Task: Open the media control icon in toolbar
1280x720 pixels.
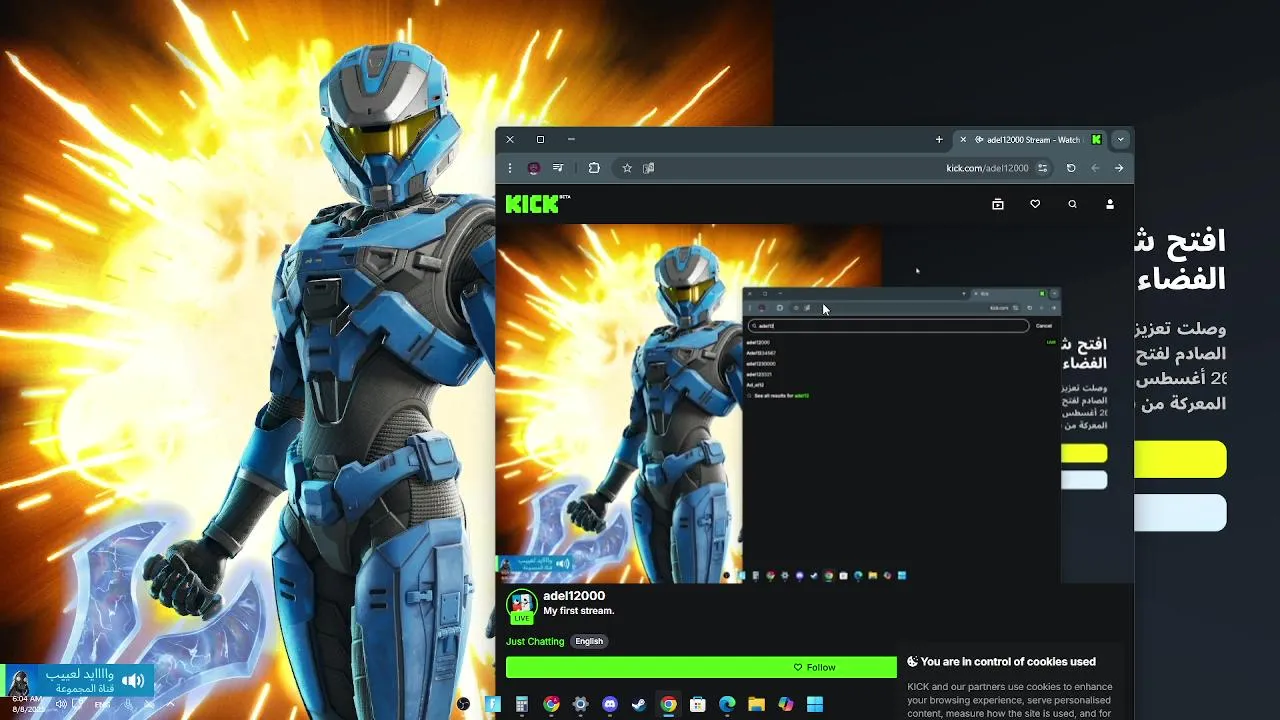Action: 558,168
